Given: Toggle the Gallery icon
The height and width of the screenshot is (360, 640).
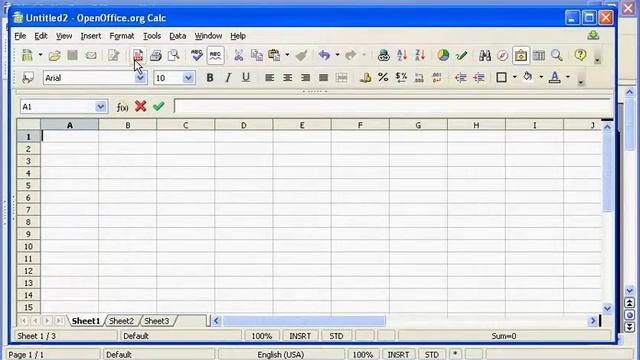Looking at the screenshot, I should [x=521, y=55].
